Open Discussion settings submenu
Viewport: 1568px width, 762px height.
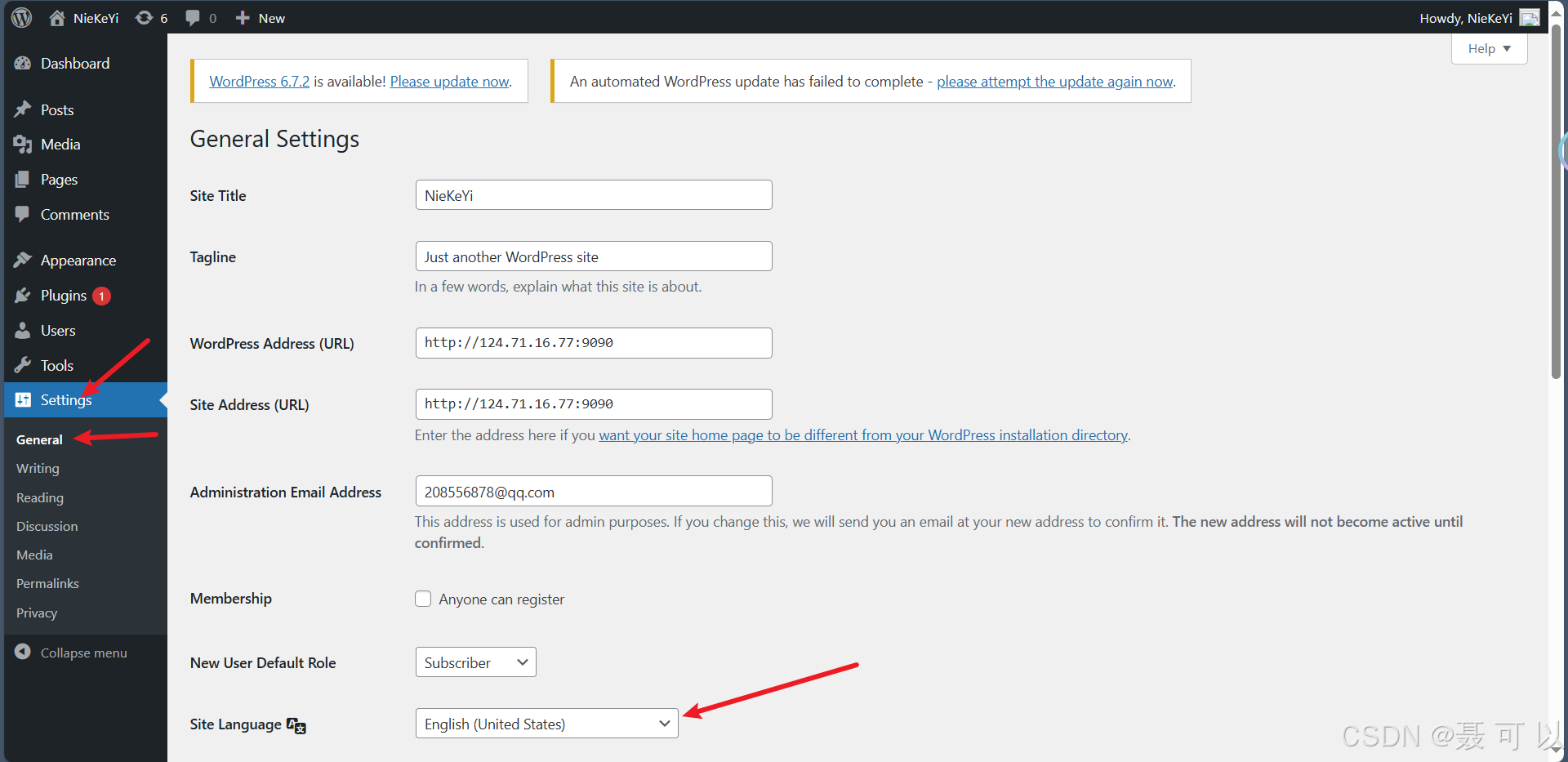[x=47, y=527]
